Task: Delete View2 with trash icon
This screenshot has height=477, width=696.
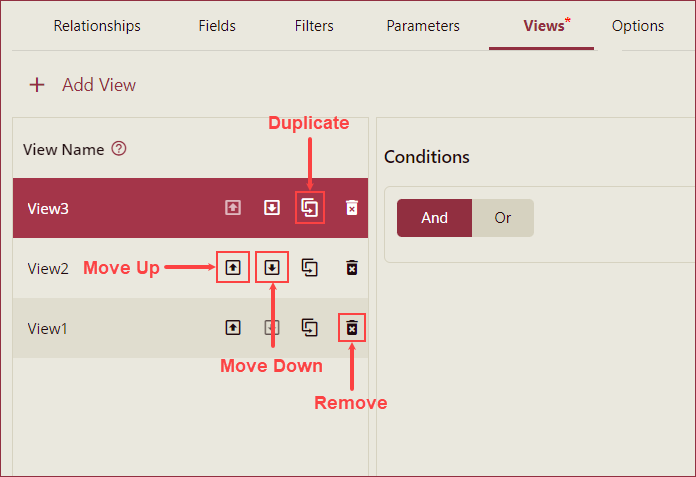Action: tap(352, 268)
